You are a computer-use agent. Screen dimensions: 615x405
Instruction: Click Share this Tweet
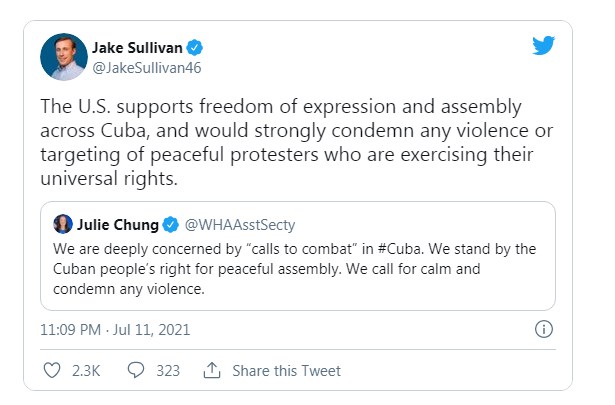286,370
